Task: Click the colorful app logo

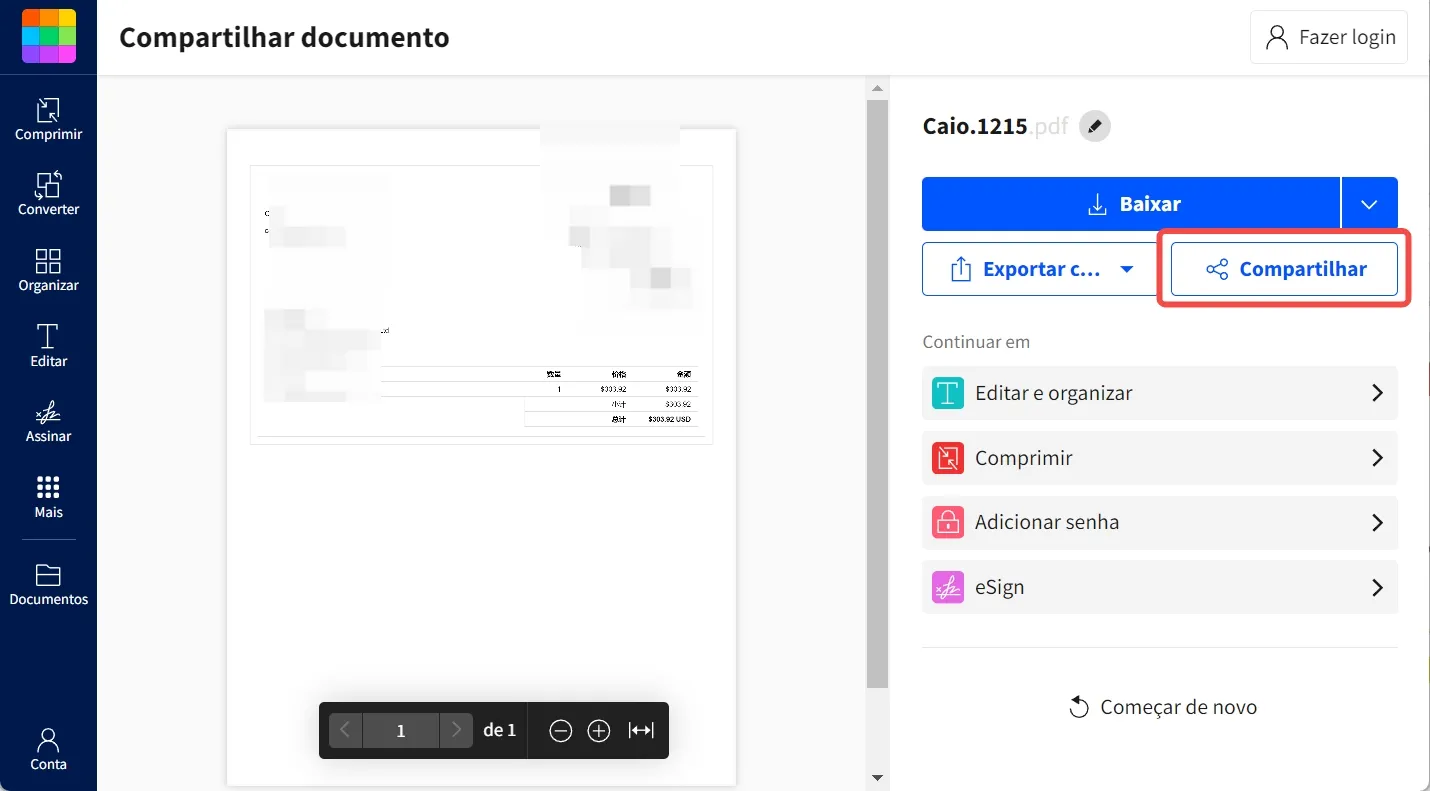Action: click(48, 37)
